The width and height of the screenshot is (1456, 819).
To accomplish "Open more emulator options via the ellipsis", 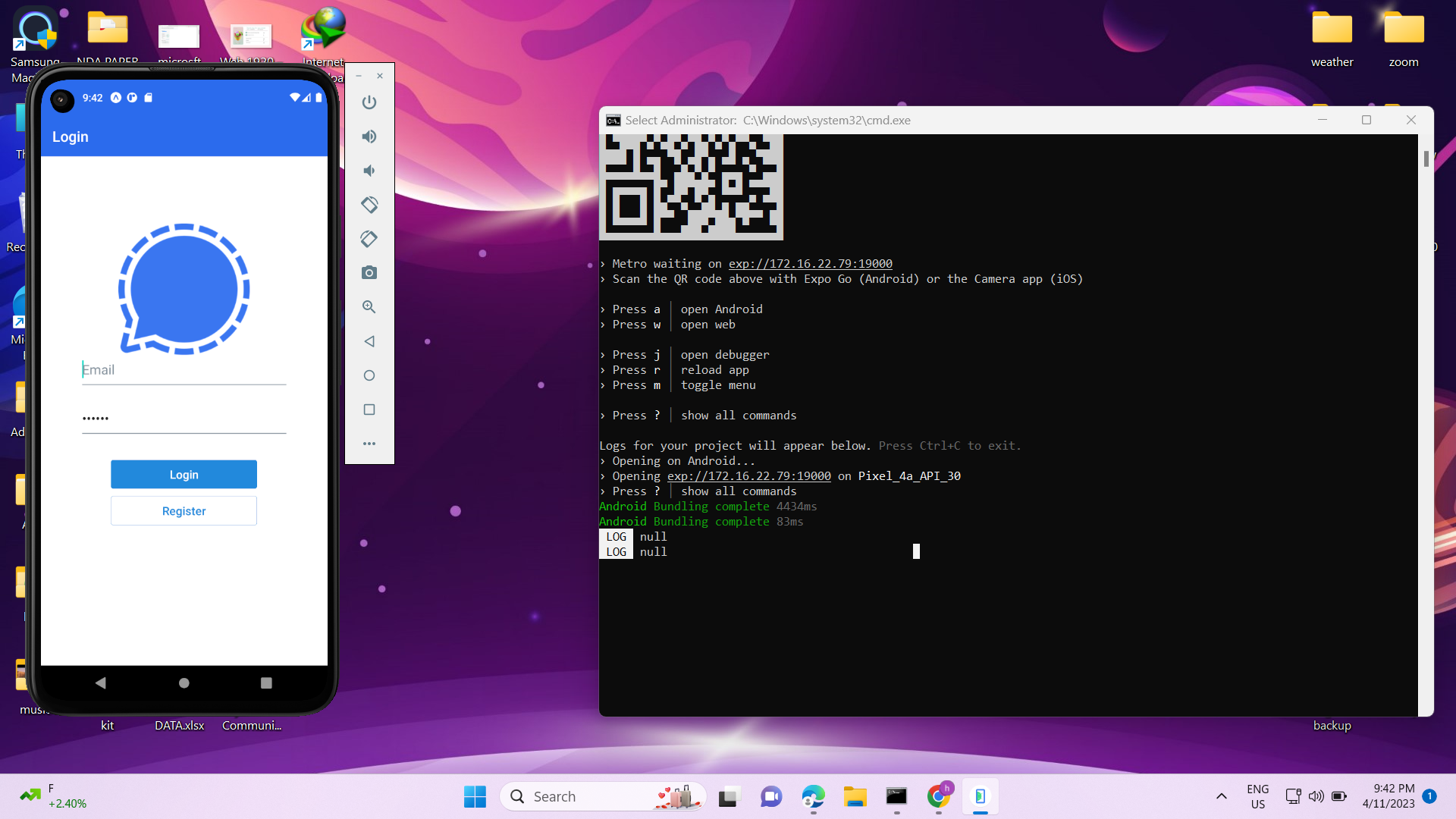I will click(369, 443).
